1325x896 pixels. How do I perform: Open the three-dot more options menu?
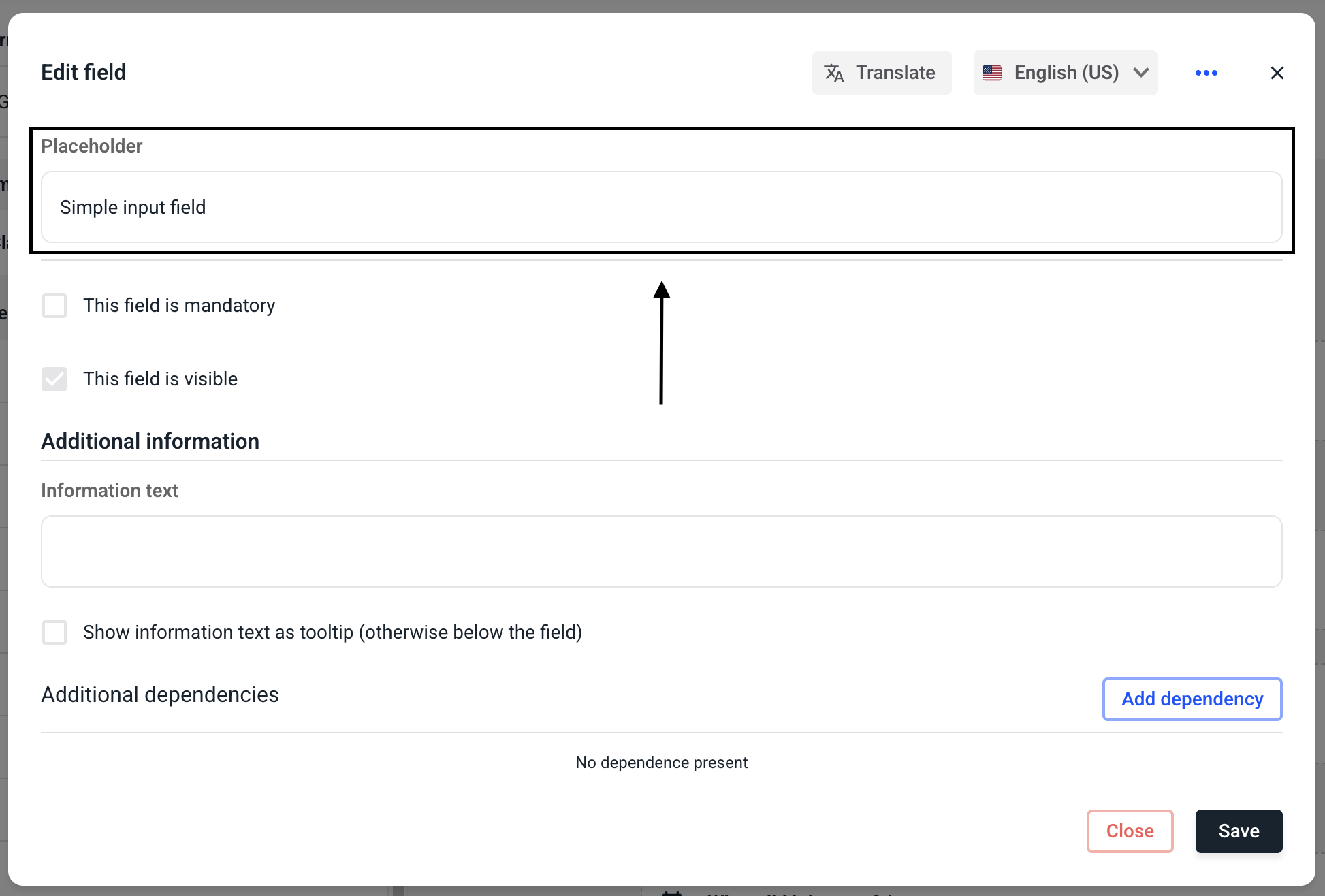pyautogui.click(x=1206, y=73)
